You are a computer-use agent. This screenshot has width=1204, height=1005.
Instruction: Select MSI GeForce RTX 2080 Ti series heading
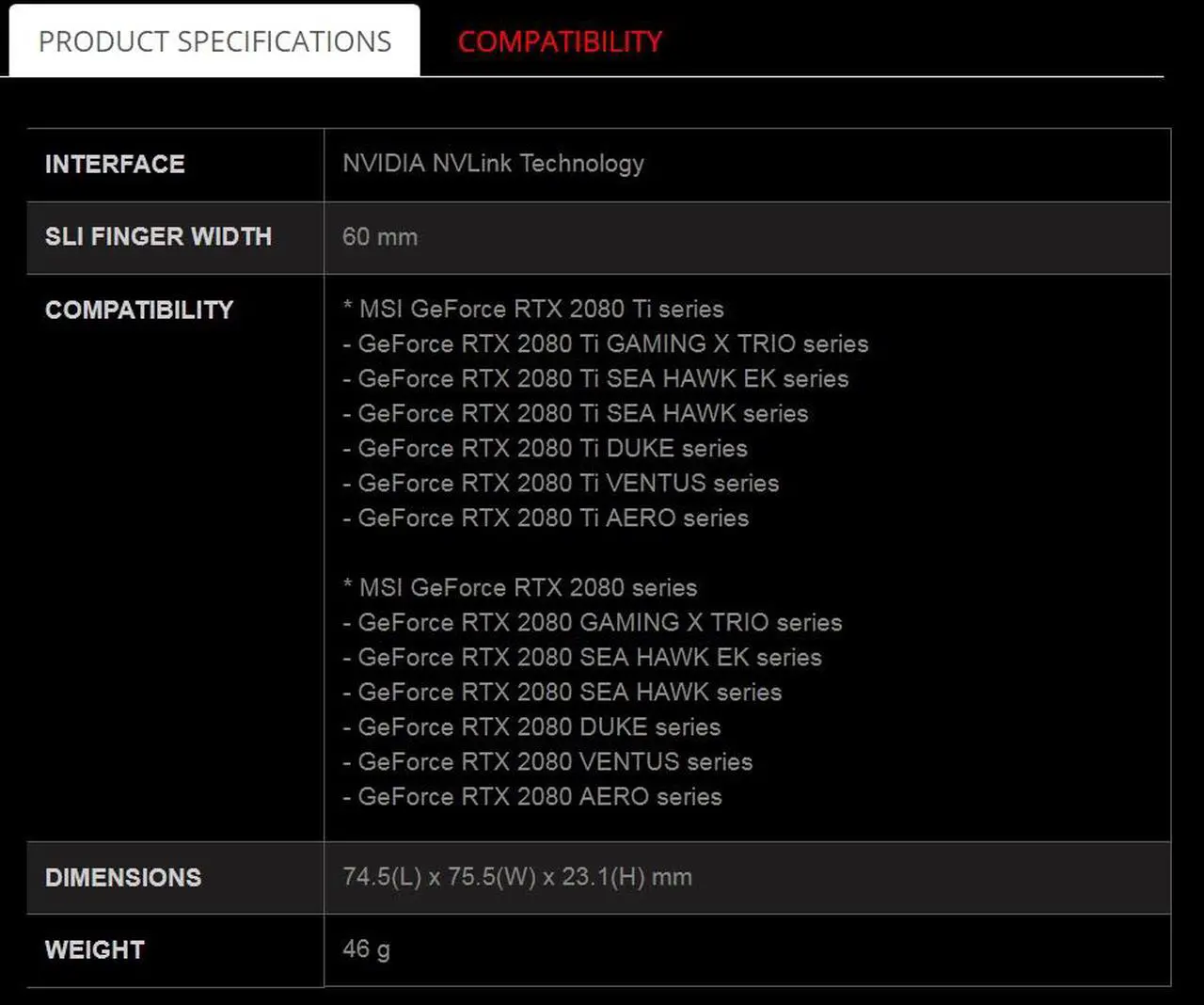[x=533, y=309]
